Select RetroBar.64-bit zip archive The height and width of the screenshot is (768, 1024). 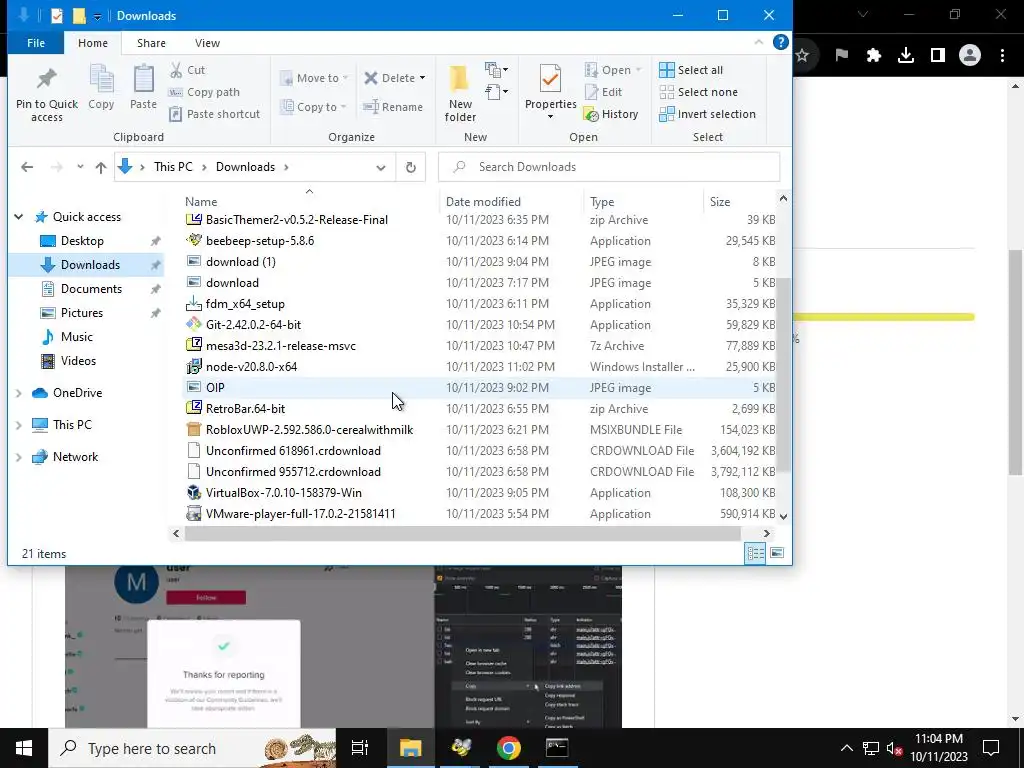click(245, 409)
